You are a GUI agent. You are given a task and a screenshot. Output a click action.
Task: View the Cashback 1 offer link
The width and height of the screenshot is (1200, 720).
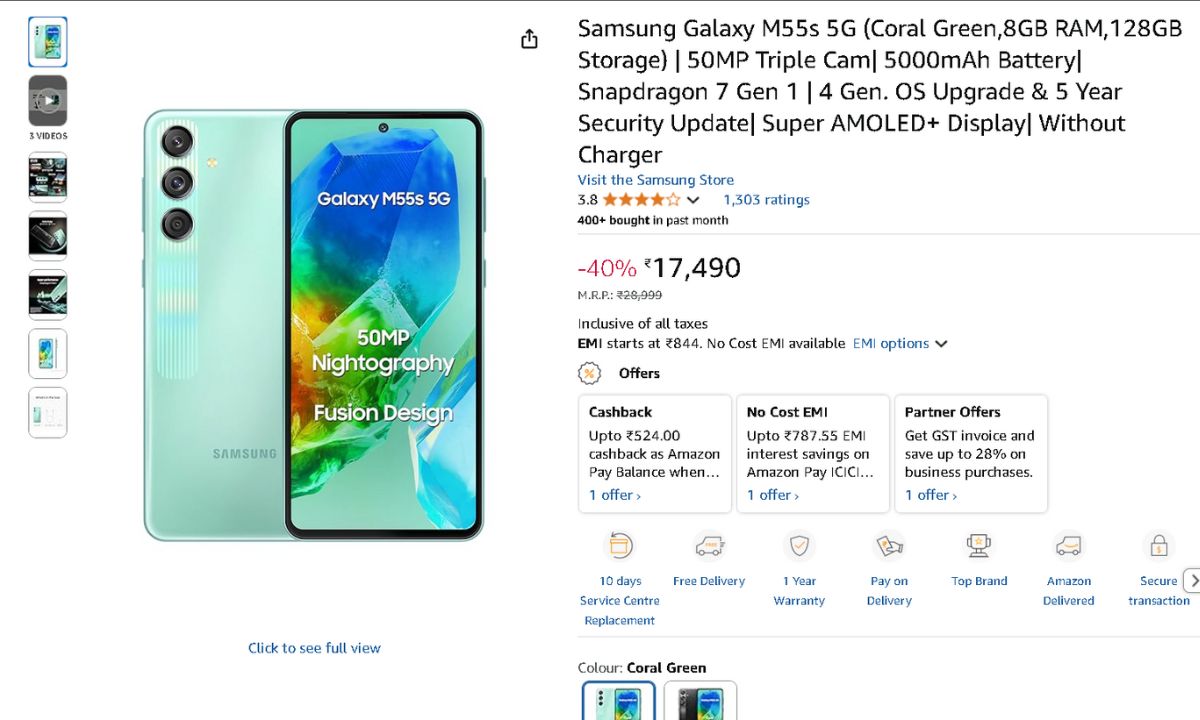(x=614, y=495)
